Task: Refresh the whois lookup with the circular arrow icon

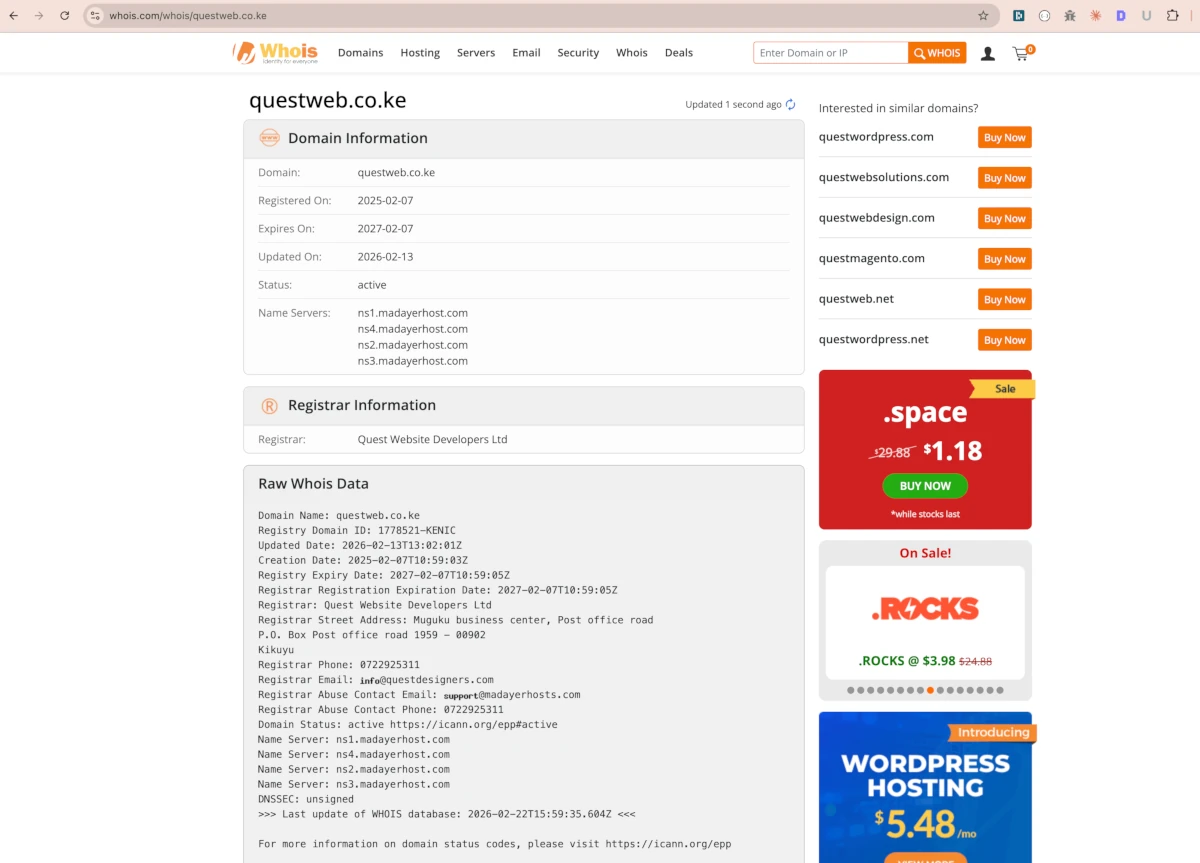Action: coord(790,104)
